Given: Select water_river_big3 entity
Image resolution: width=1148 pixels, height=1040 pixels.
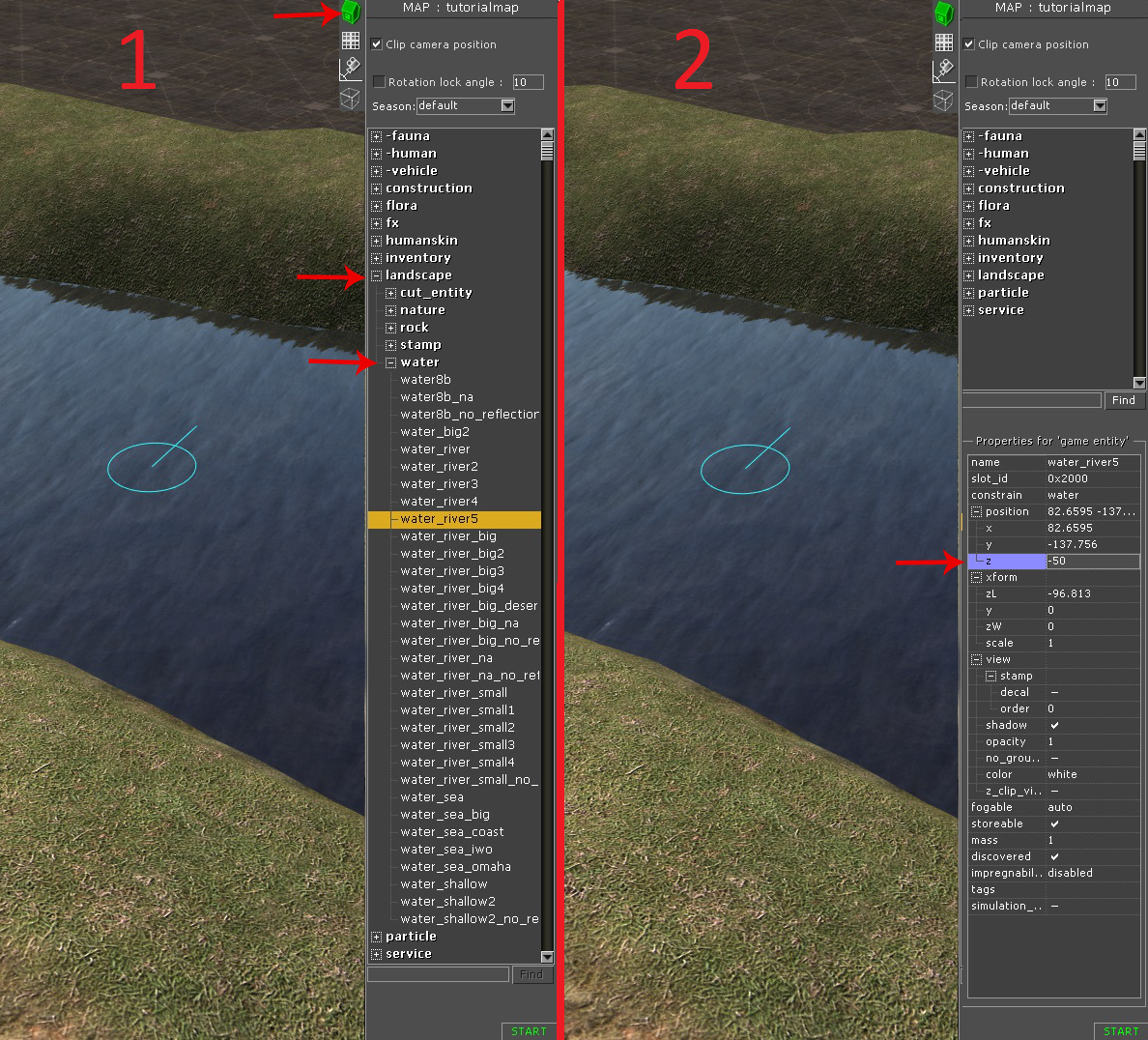Looking at the screenshot, I should [x=451, y=571].
